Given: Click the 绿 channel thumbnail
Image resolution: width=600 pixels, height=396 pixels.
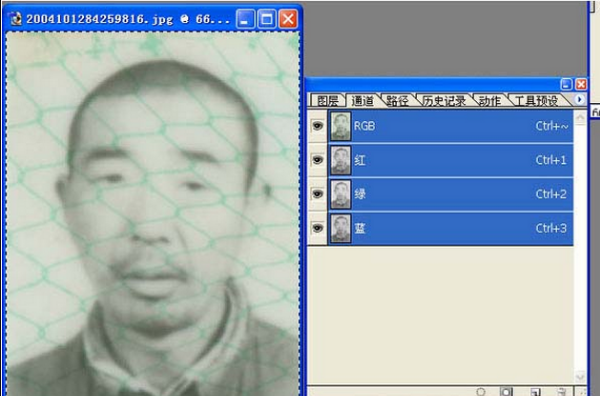Looking at the screenshot, I should pyautogui.click(x=341, y=194).
